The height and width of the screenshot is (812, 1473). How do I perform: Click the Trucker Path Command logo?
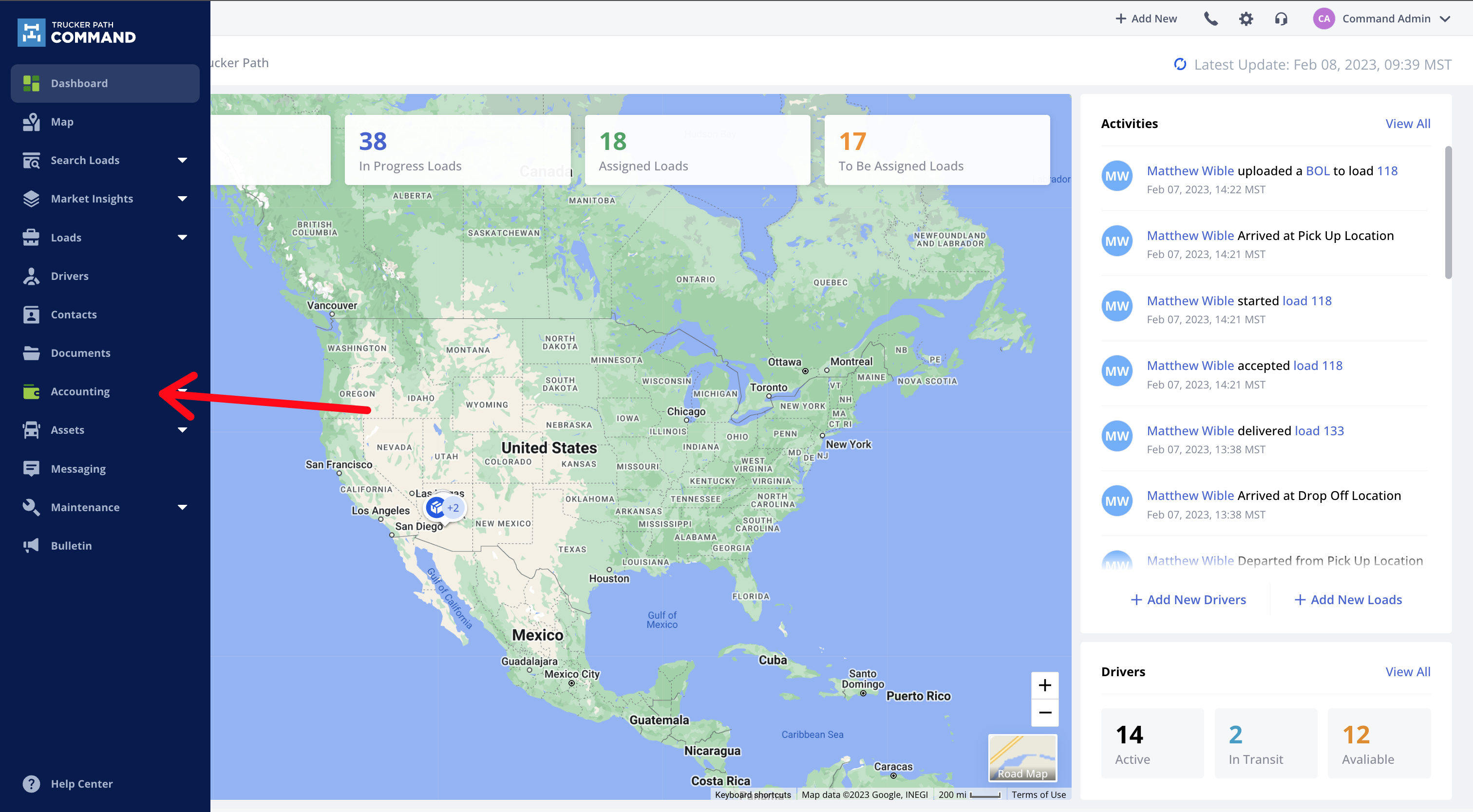click(76, 33)
